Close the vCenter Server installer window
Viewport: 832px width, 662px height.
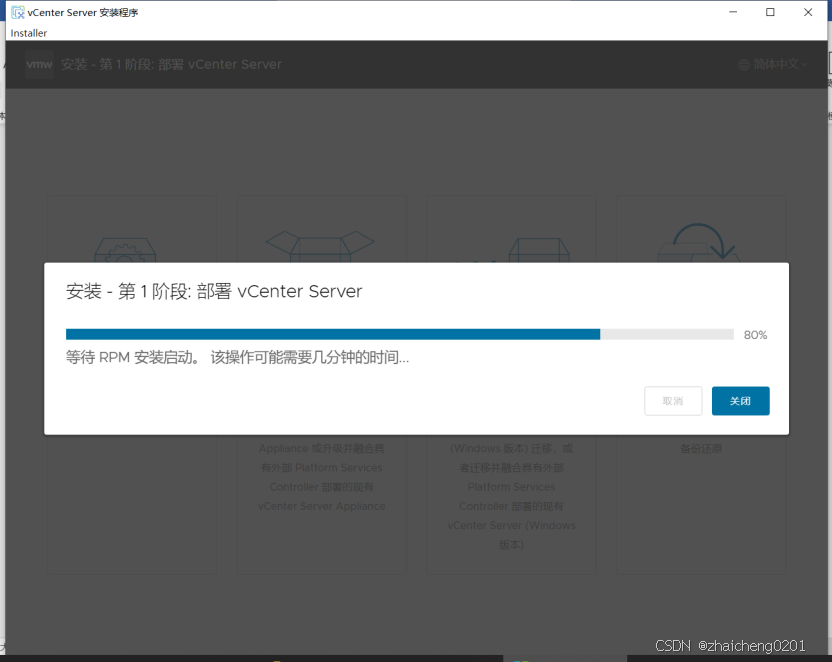(808, 12)
